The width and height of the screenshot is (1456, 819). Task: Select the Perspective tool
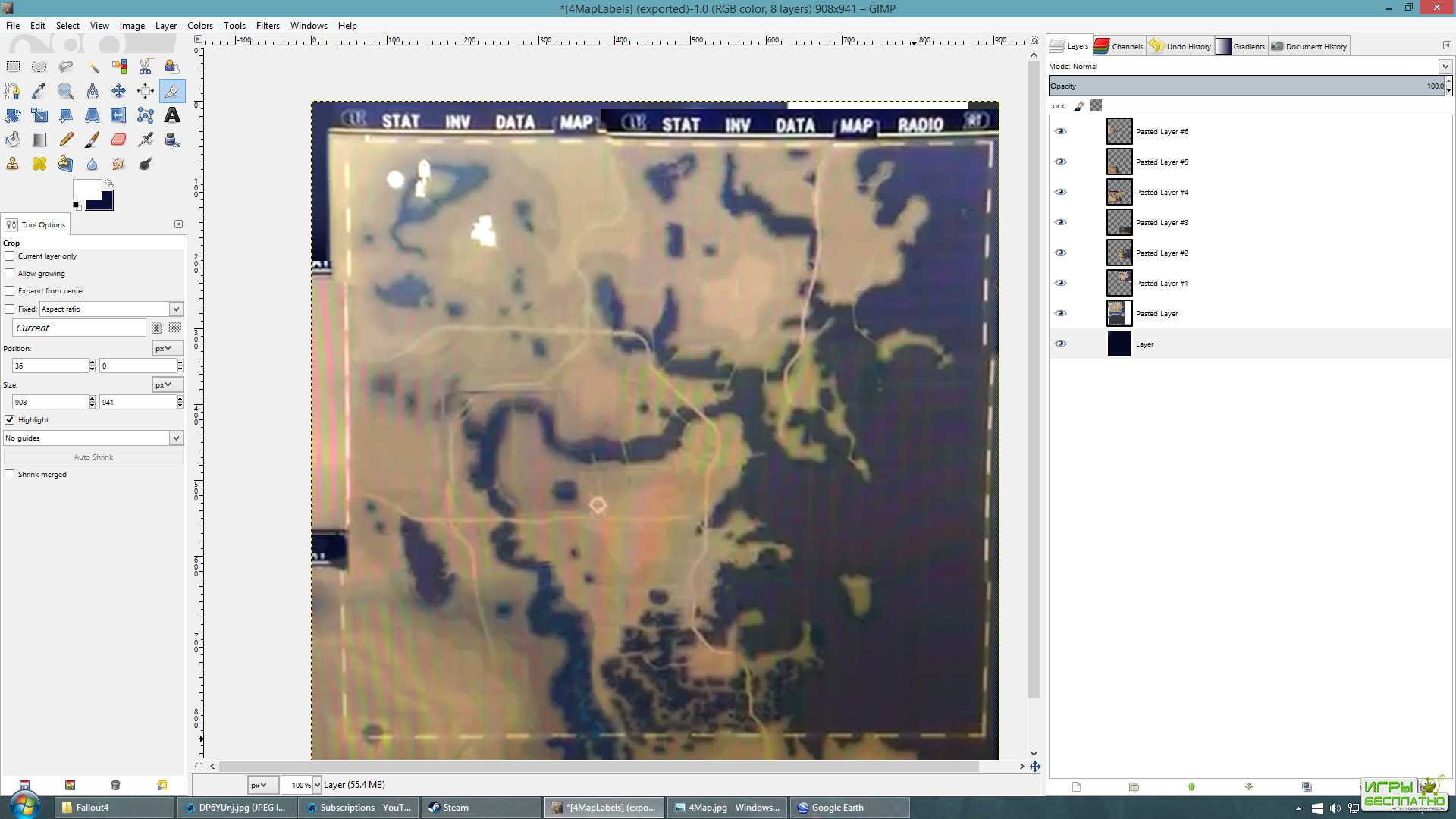click(93, 115)
